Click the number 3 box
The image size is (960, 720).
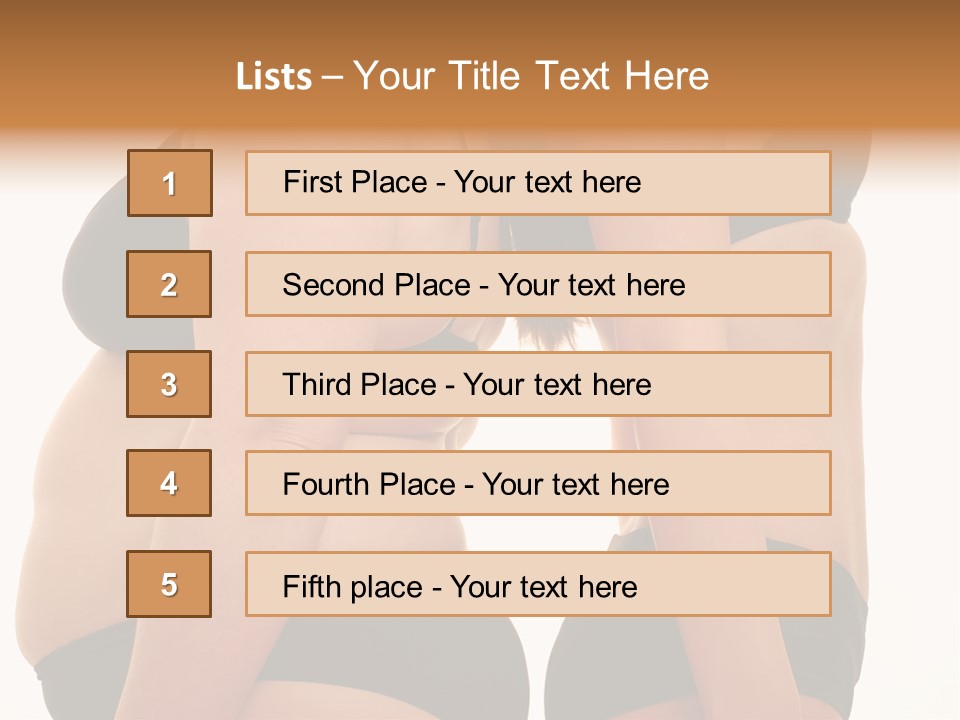click(x=169, y=384)
